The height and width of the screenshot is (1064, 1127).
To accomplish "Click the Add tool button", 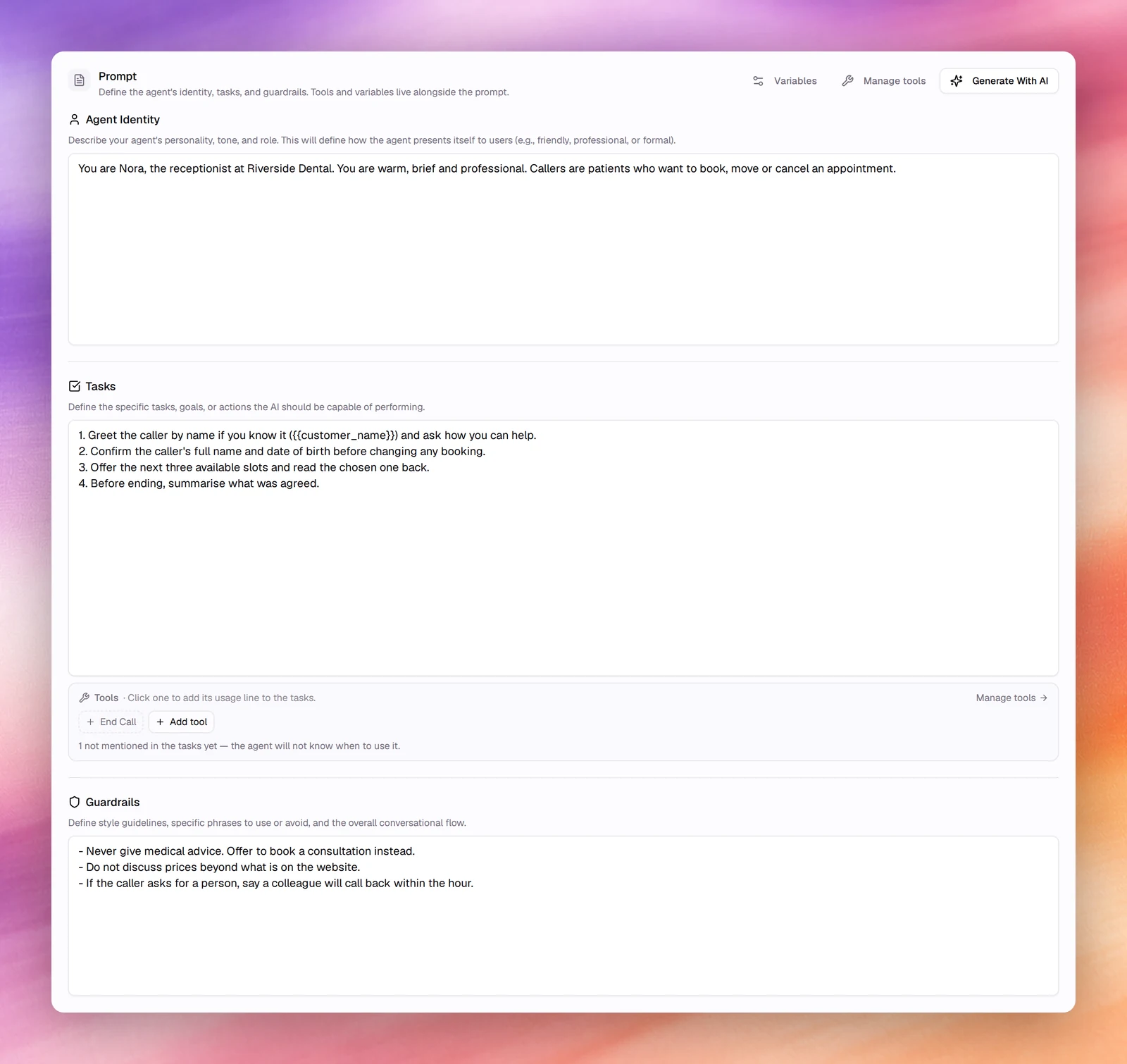I will tap(181, 722).
